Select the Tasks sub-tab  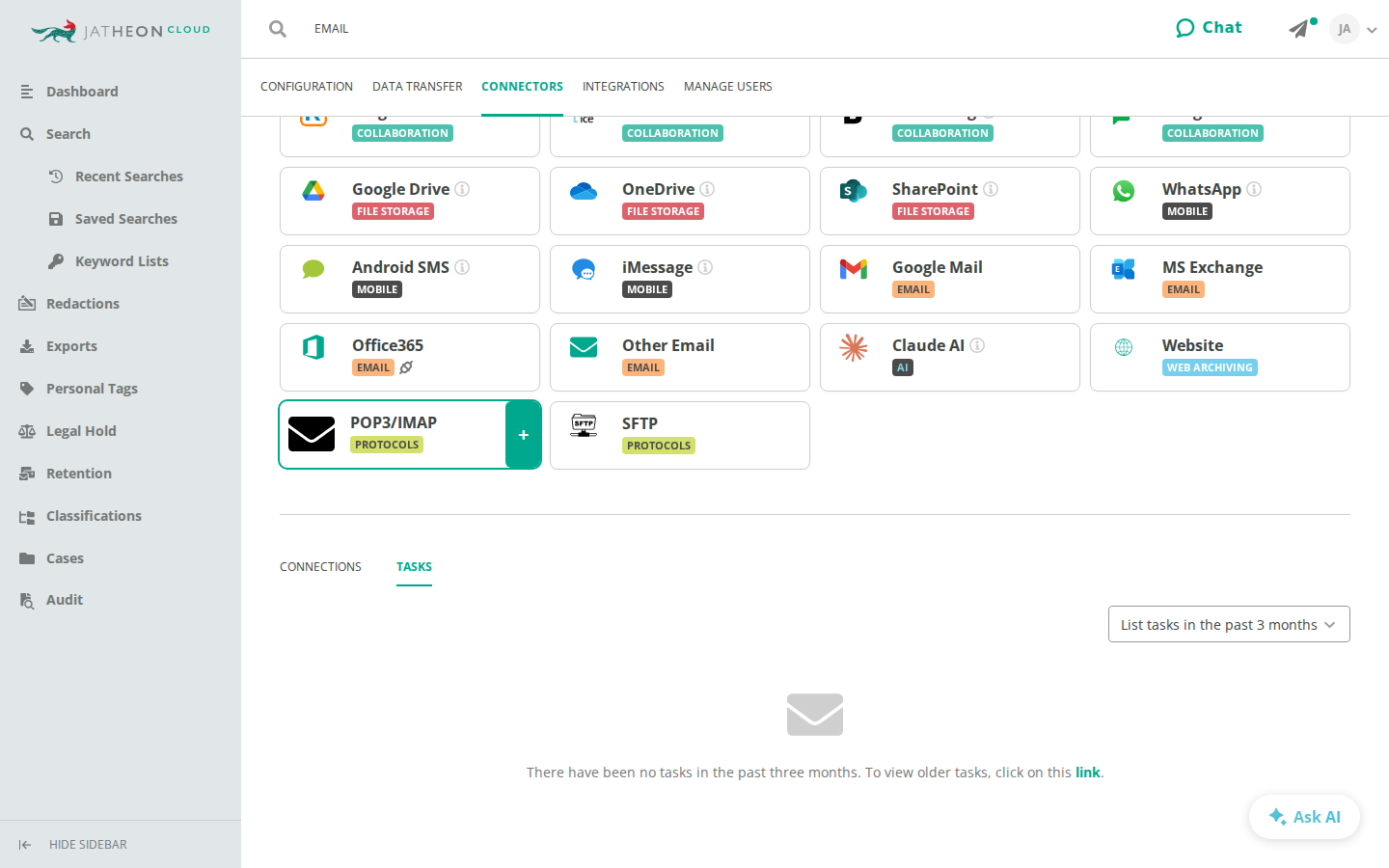click(414, 567)
